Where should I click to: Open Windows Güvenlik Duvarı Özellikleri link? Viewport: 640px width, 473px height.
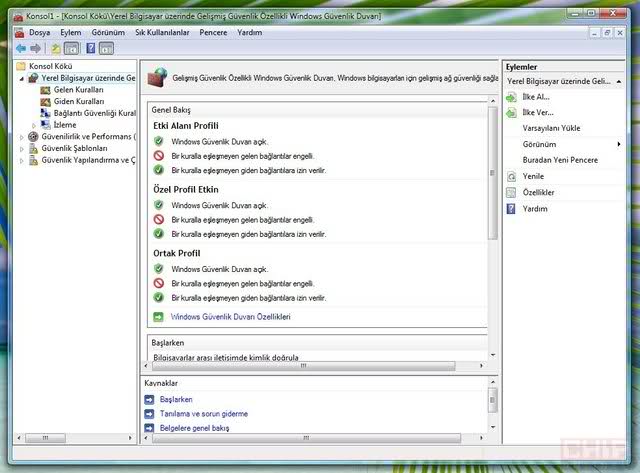coord(231,317)
